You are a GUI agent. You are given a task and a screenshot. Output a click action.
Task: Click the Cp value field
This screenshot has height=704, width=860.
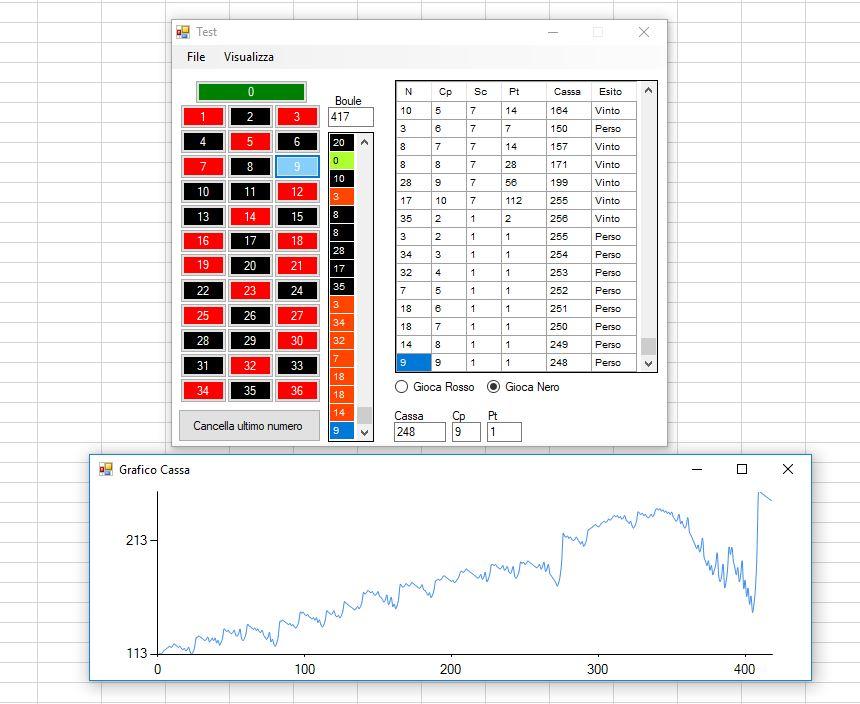tap(465, 432)
